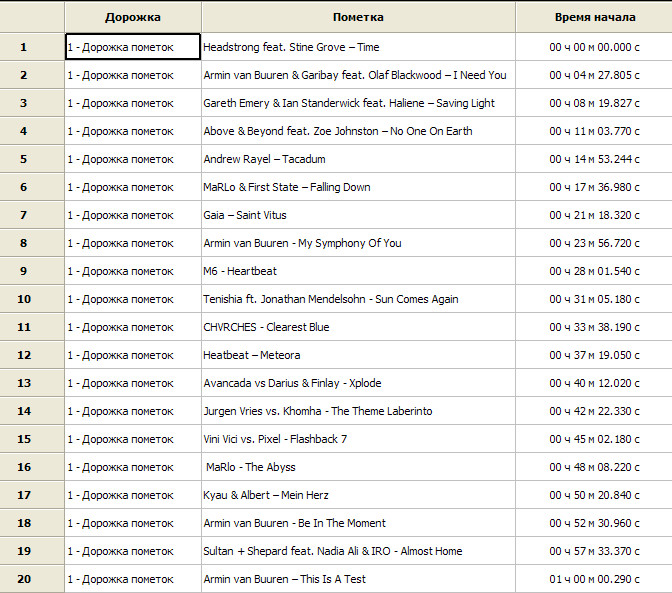Click start time 00 ч 04 м 27.805 с
This screenshot has width=672, height=593.
(x=594, y=75)
